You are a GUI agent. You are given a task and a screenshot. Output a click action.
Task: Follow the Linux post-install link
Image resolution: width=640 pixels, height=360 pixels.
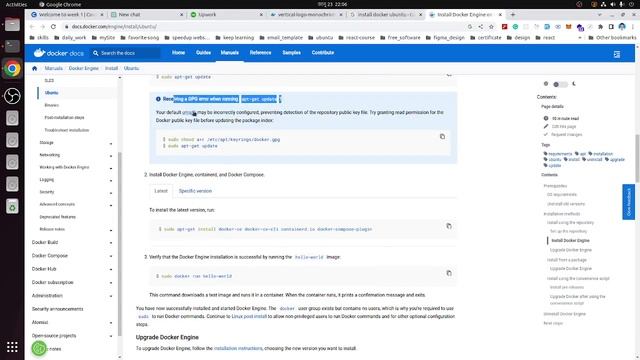[249, 316]
